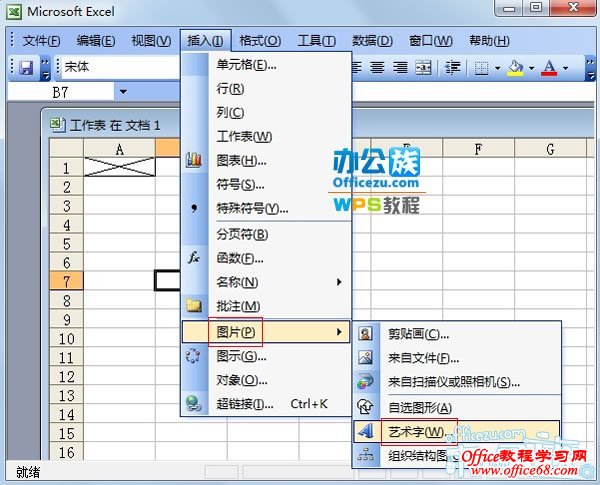
Task: Select column F header
Action: pyautogui.click(x=478, y=149)
